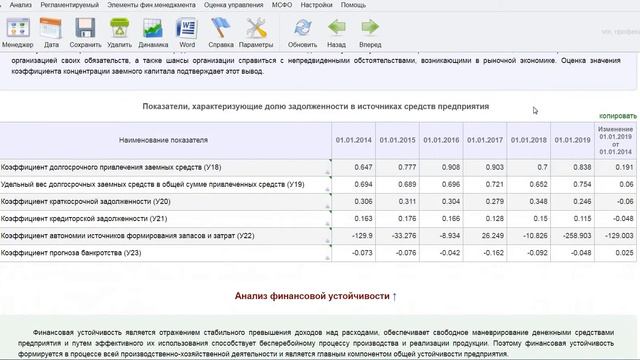The image size is (640, 360).
Task: Go forward with the Вперед arrow
Action: [370, 27]
